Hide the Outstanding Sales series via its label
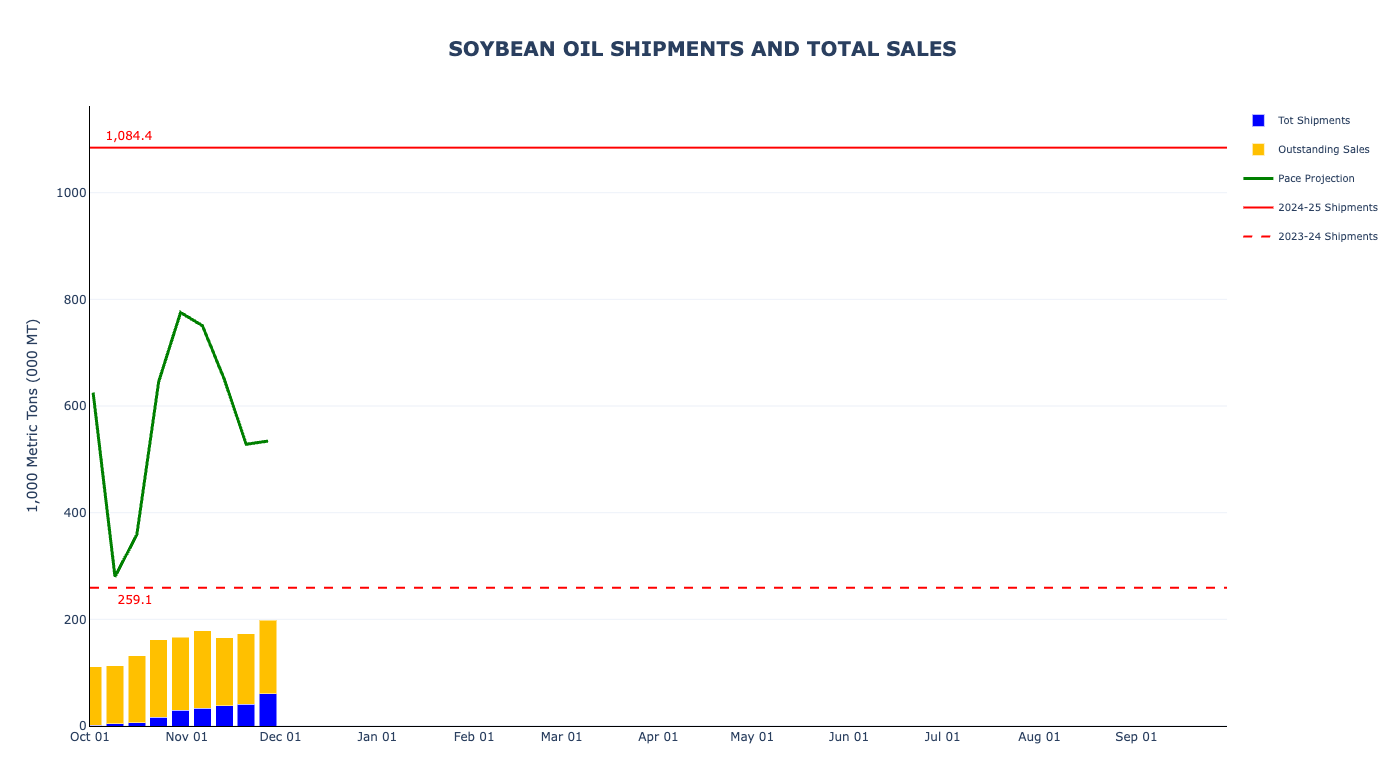Viewport: 1394px width, 780px height. point(1323,149)
